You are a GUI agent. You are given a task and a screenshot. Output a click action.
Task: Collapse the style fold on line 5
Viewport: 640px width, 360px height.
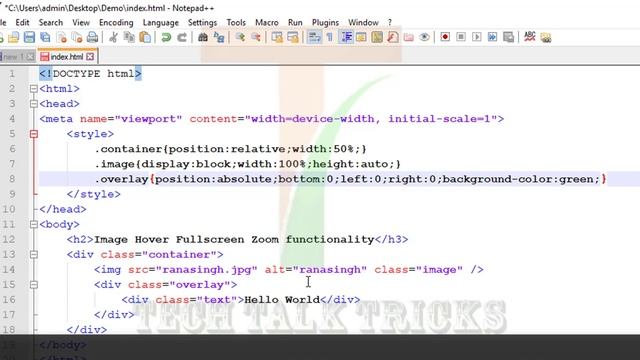[34, 134]
